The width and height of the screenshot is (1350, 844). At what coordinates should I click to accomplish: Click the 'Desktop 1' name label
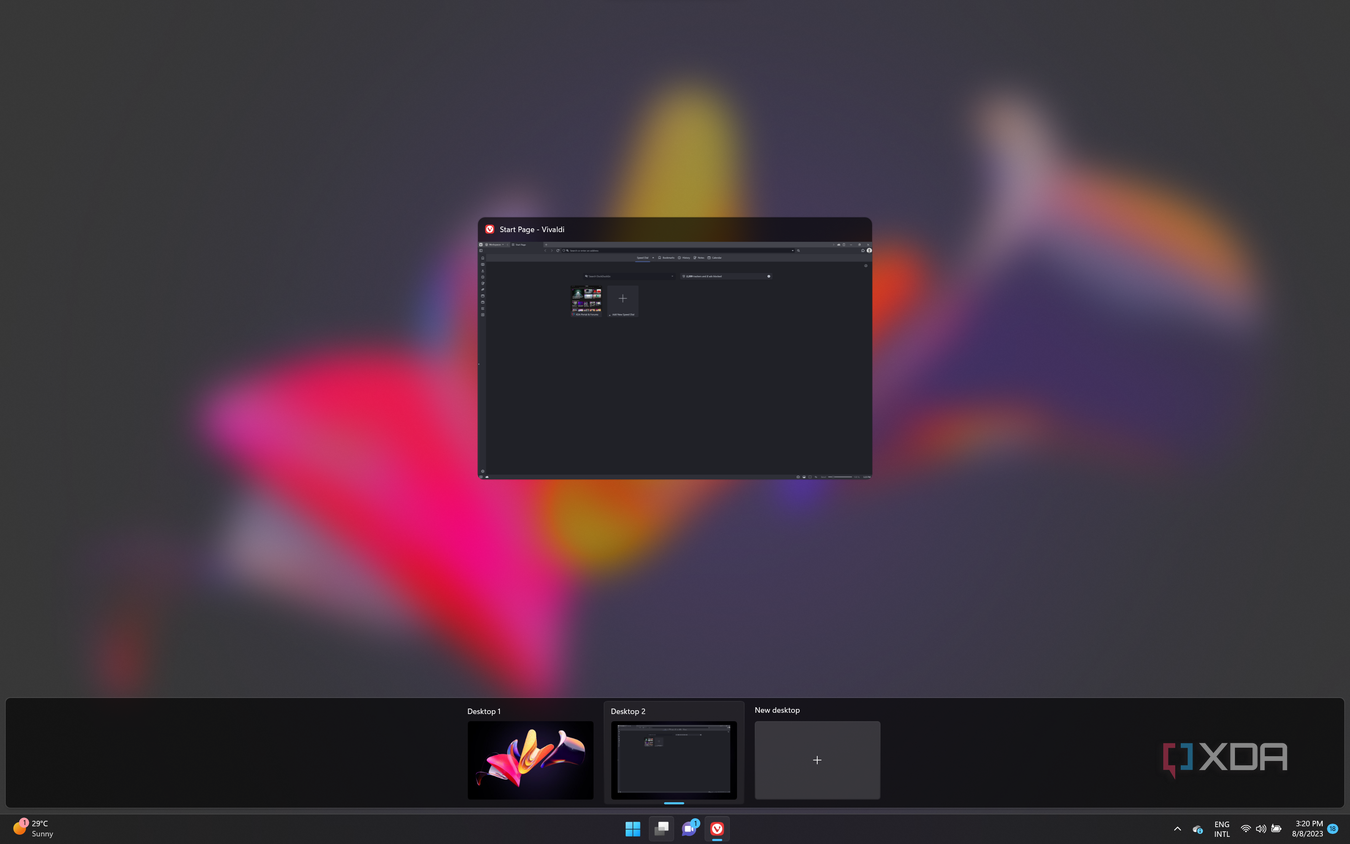[x=484, y=711]
